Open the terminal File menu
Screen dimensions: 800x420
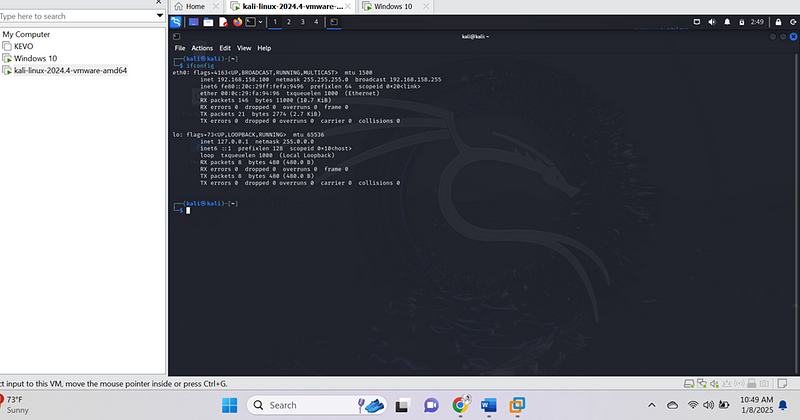(x=180, y=48)
